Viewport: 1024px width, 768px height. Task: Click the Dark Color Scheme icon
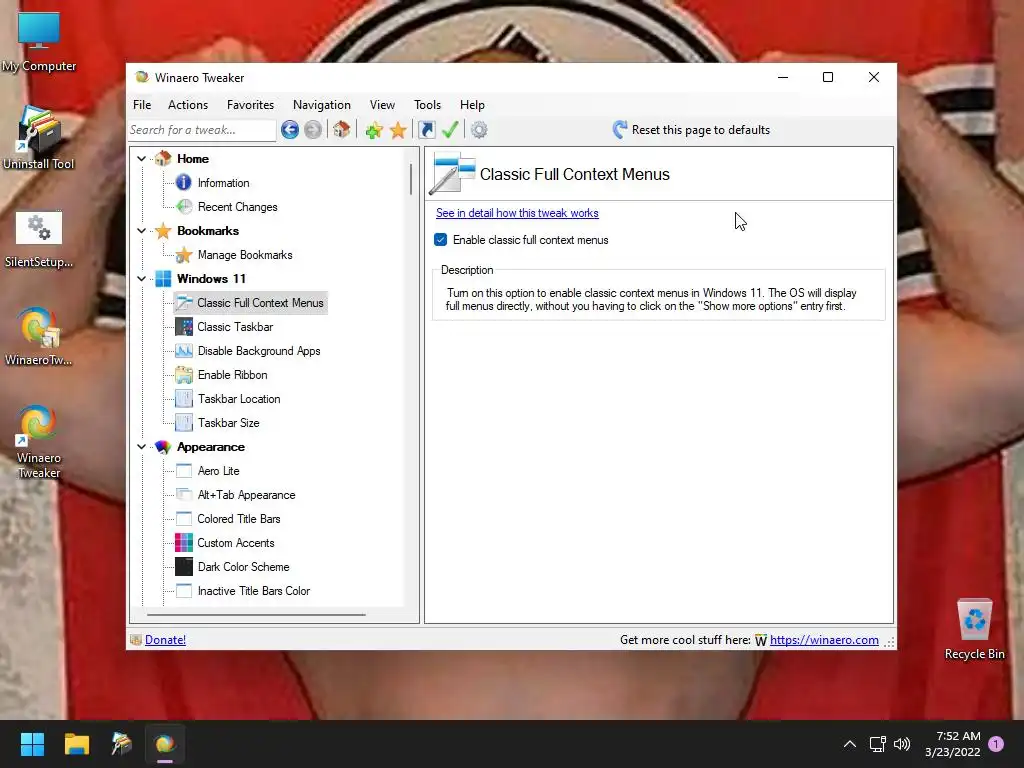[x=184, y=567]
